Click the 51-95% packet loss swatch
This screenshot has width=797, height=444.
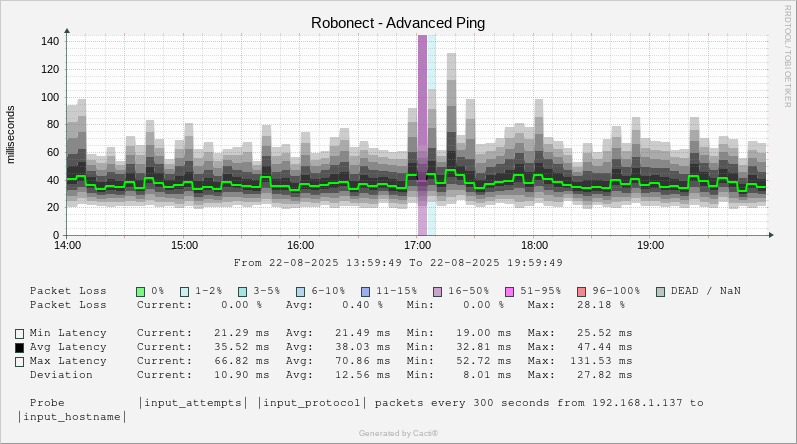coord(509,292)
